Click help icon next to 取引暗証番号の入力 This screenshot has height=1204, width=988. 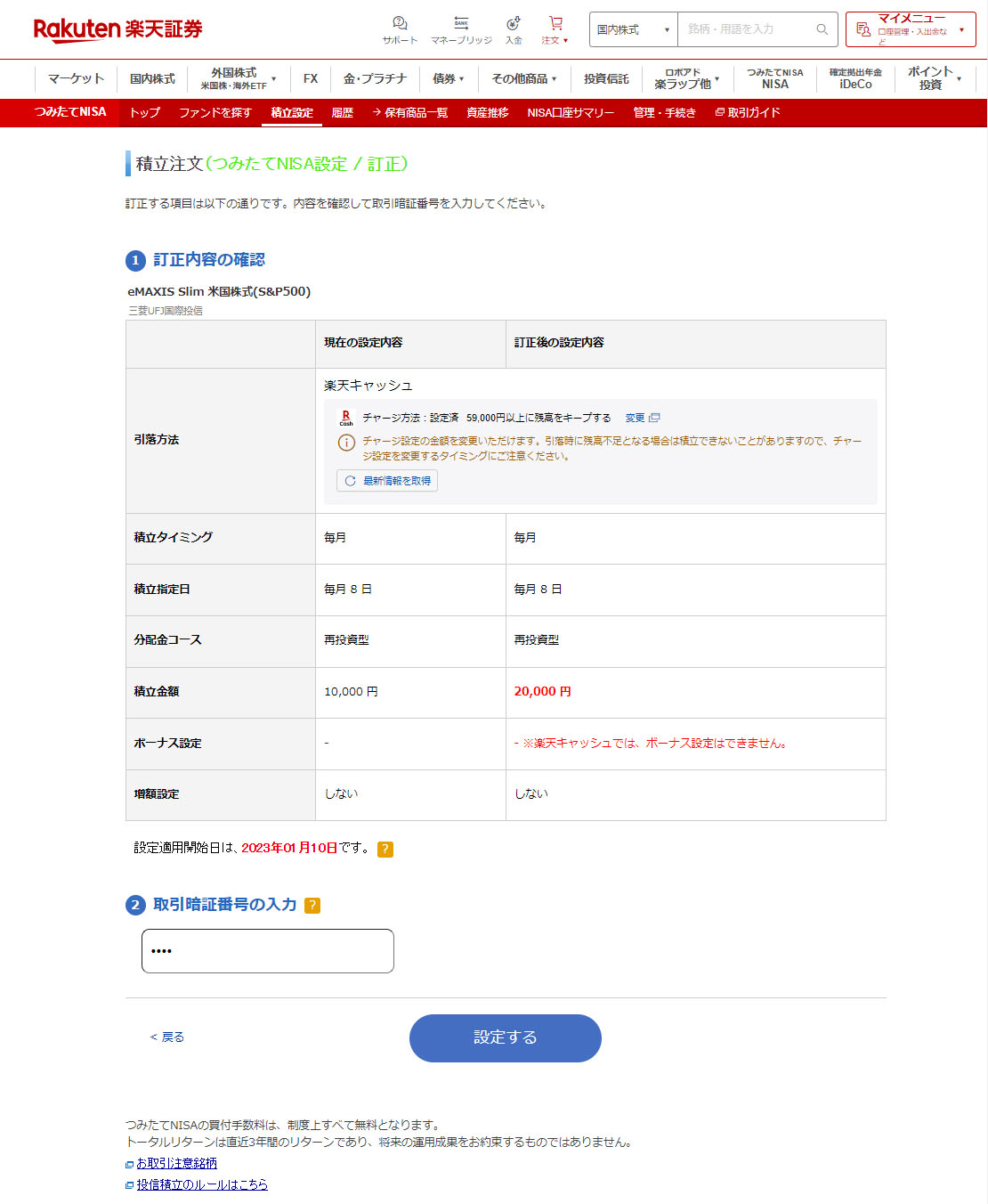[312, 906]
